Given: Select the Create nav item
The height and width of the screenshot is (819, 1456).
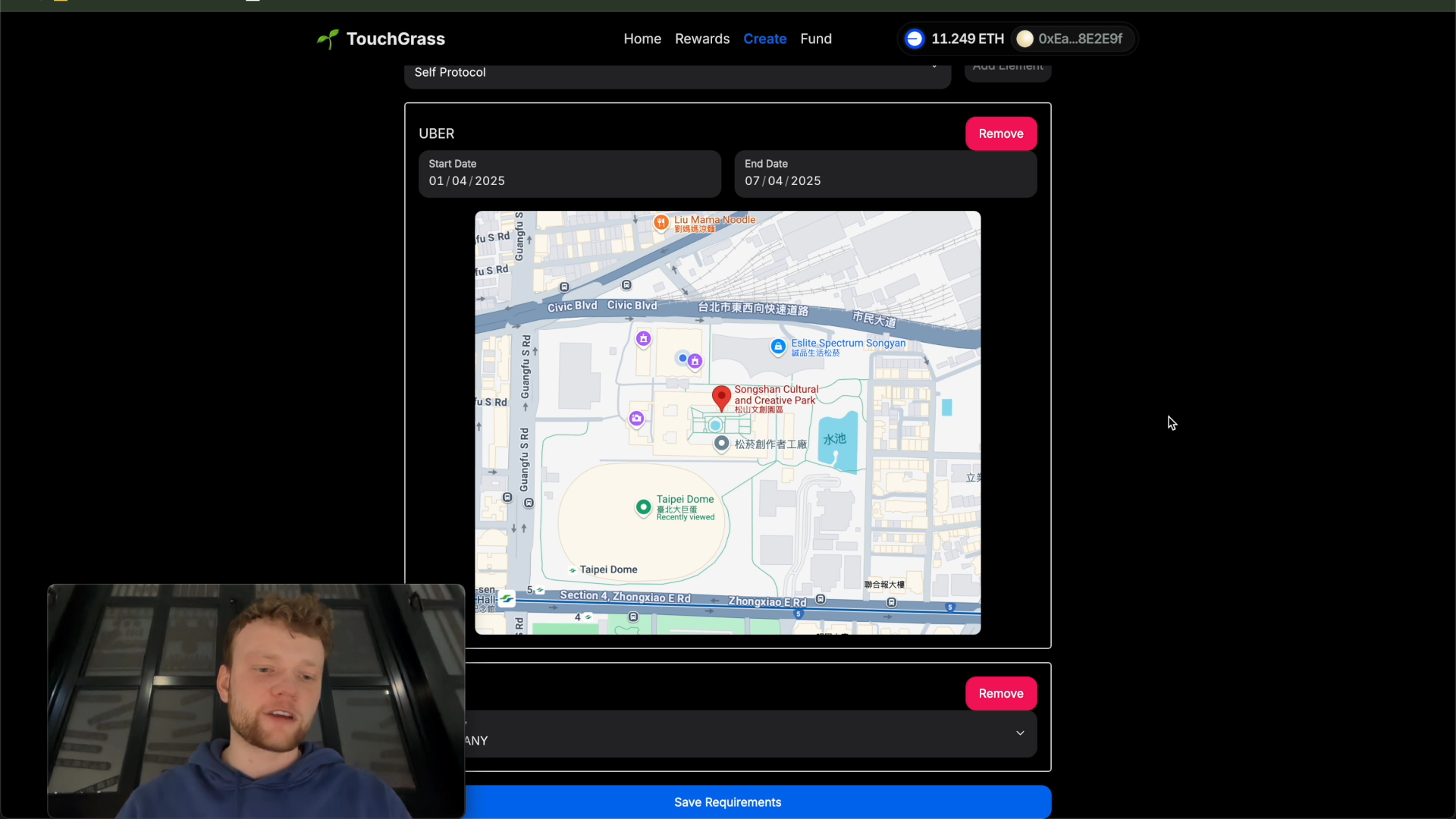Looking at the screenshot, I should pos(764,39).
